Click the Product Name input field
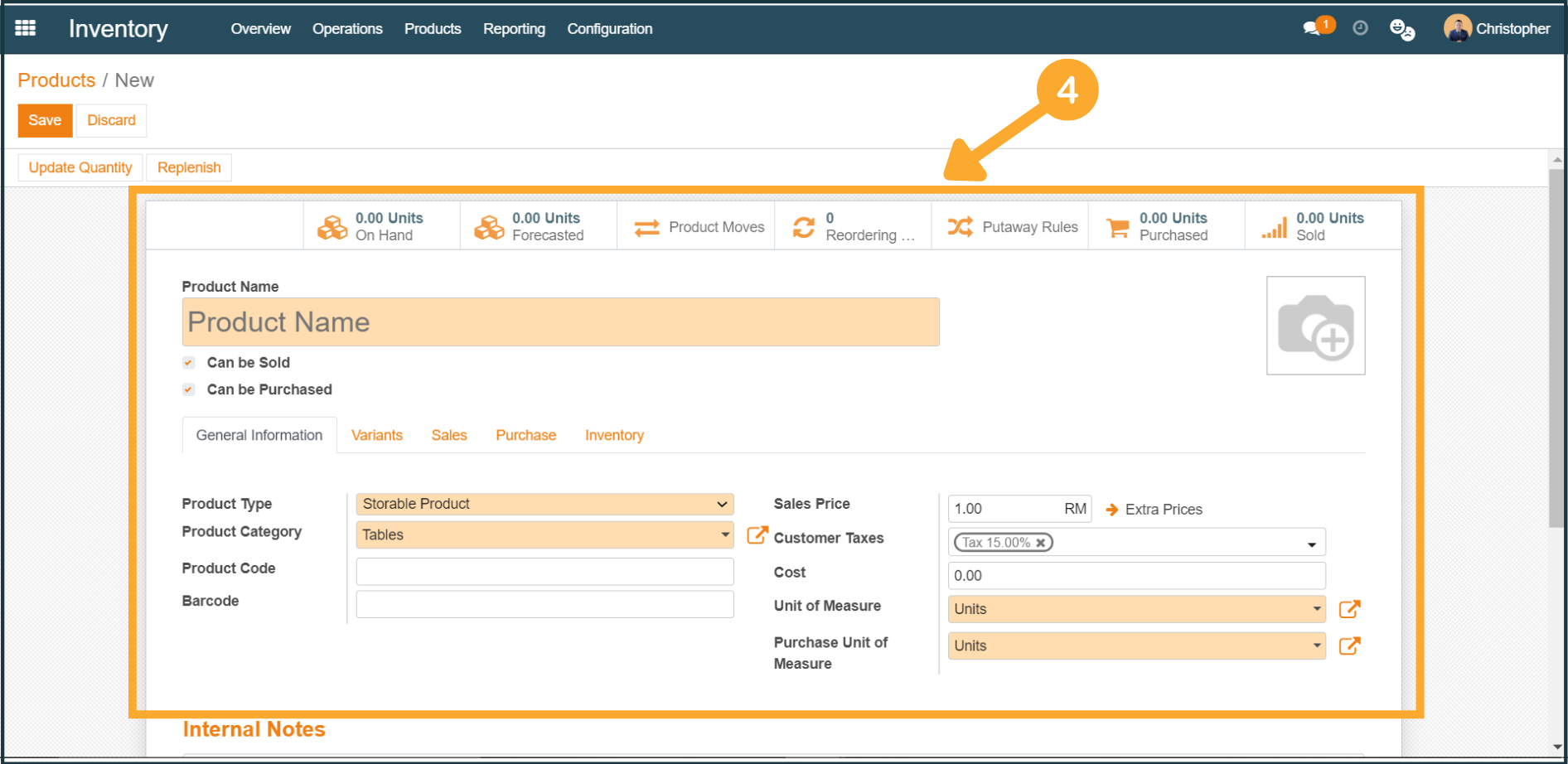Image resolution: width=1568 pixels, height=764 pixels. point(560,322)
